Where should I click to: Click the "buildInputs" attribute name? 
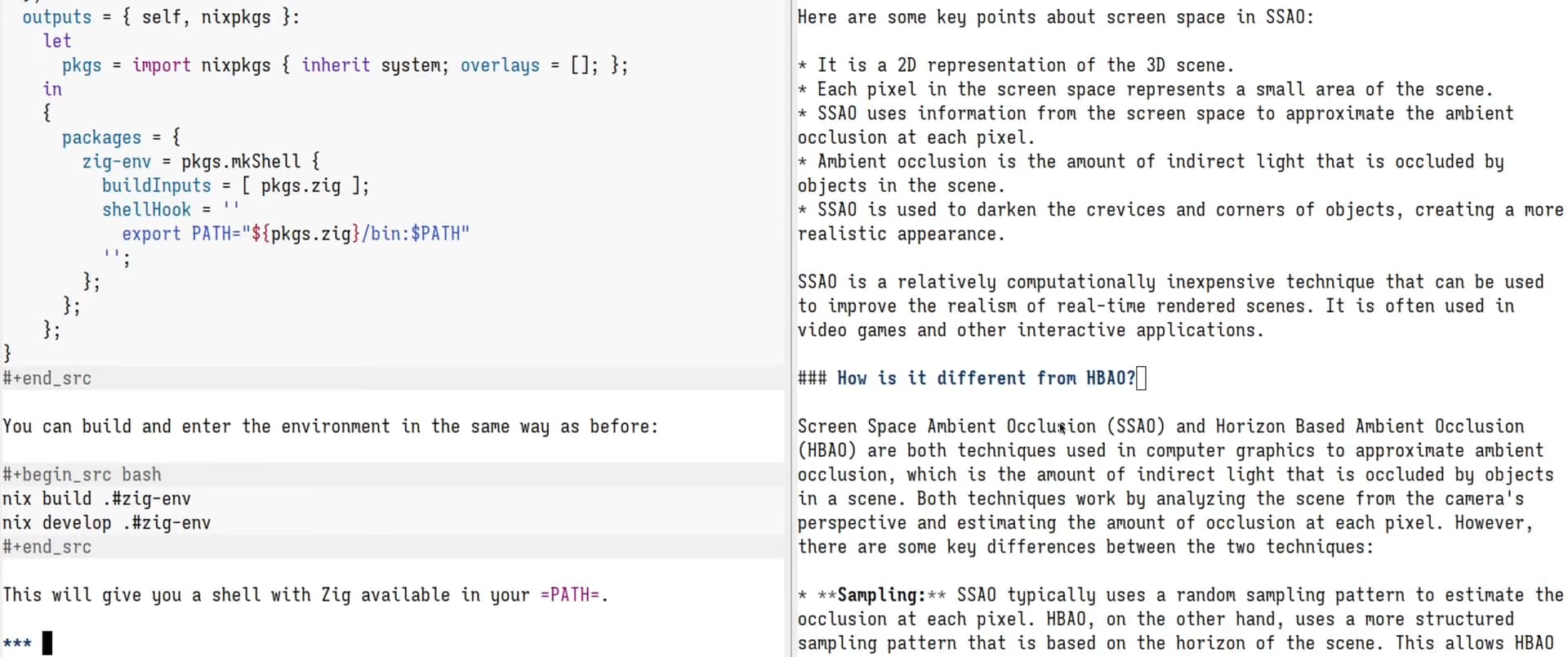(156, 186)
